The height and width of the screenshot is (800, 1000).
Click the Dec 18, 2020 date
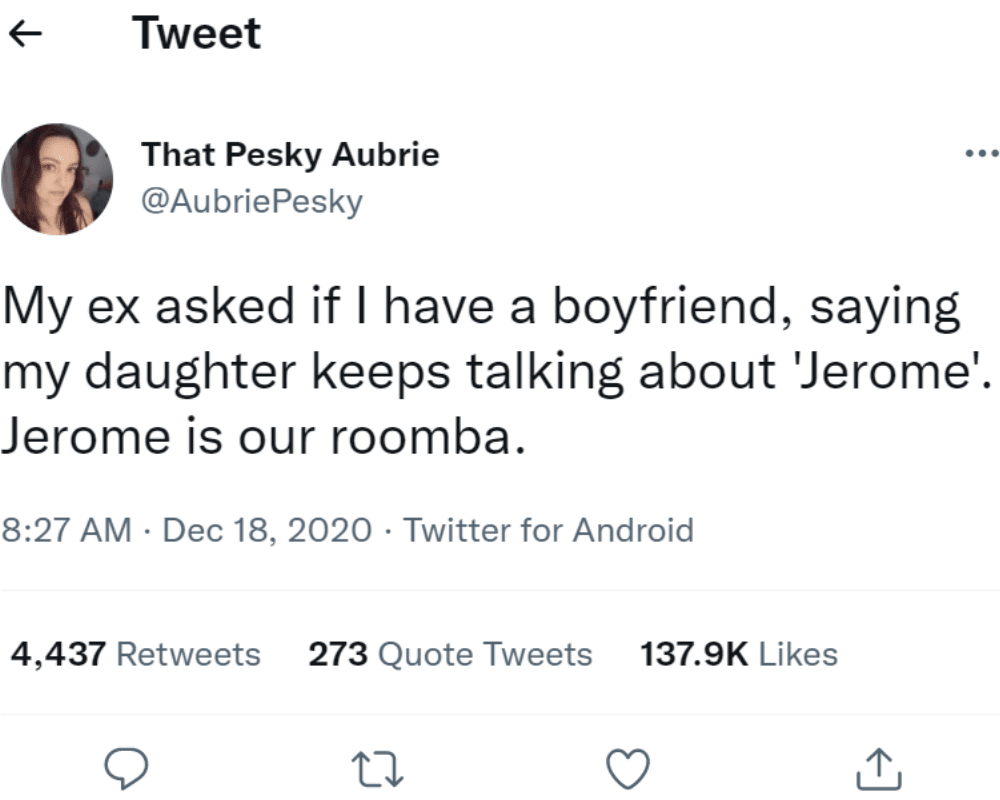pyautogui.click(x=266, y=529)
